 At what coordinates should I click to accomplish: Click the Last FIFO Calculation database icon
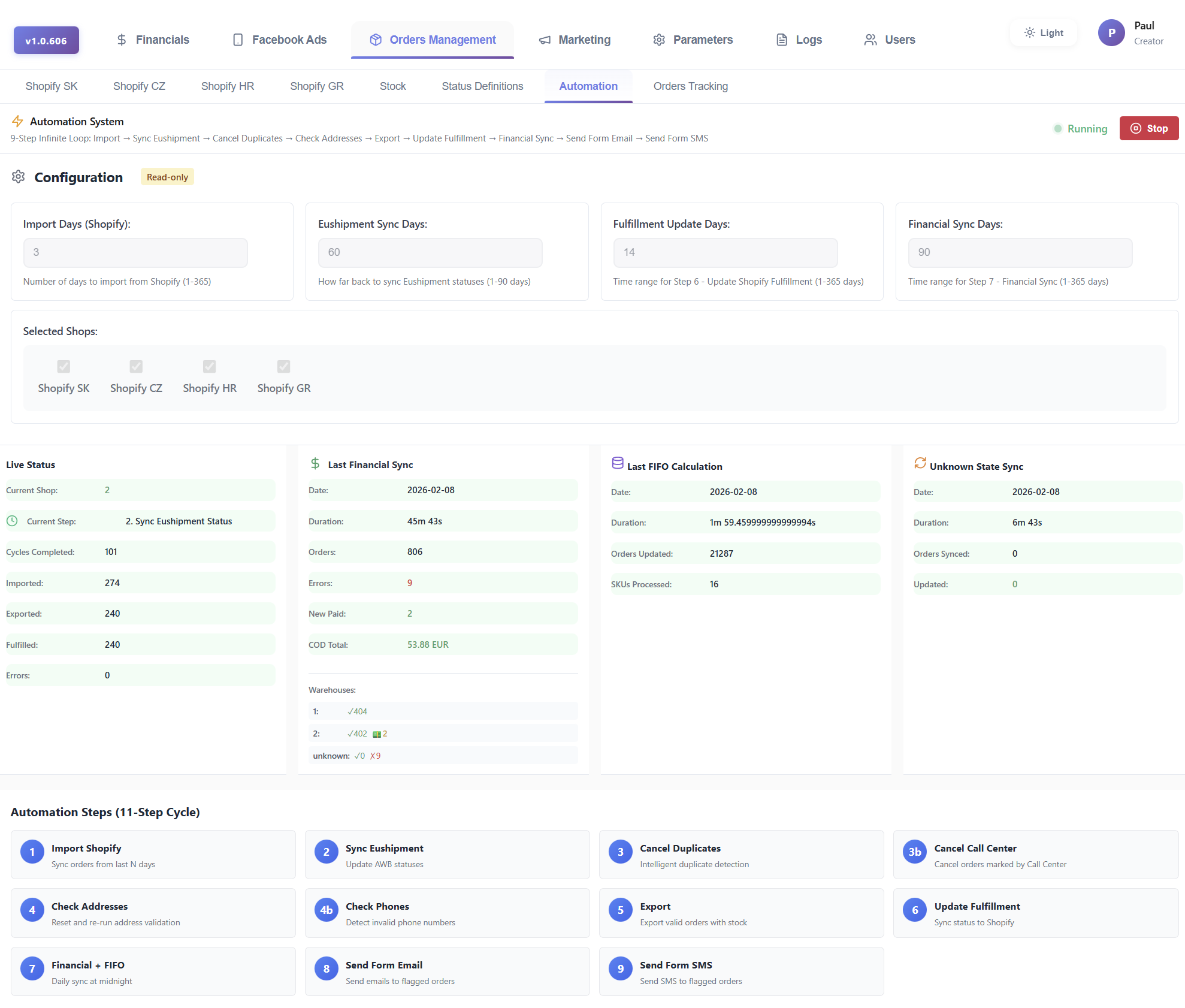coord(618,463)
